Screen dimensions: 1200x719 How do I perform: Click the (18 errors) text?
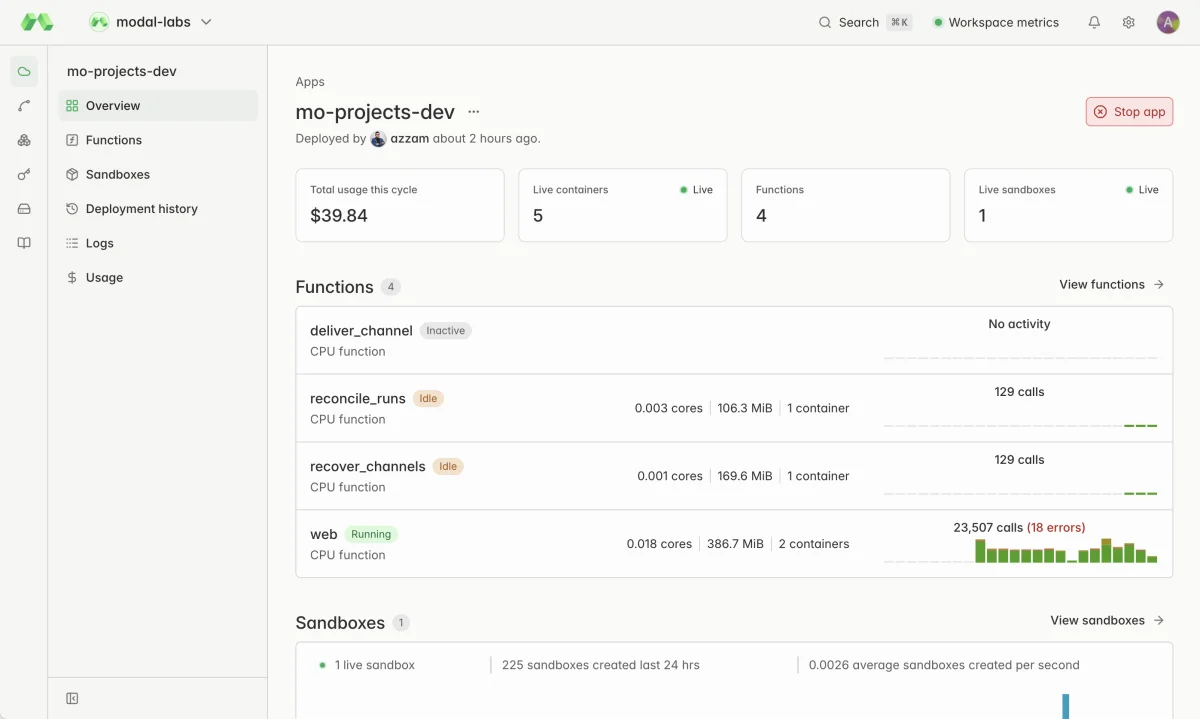1056,528
